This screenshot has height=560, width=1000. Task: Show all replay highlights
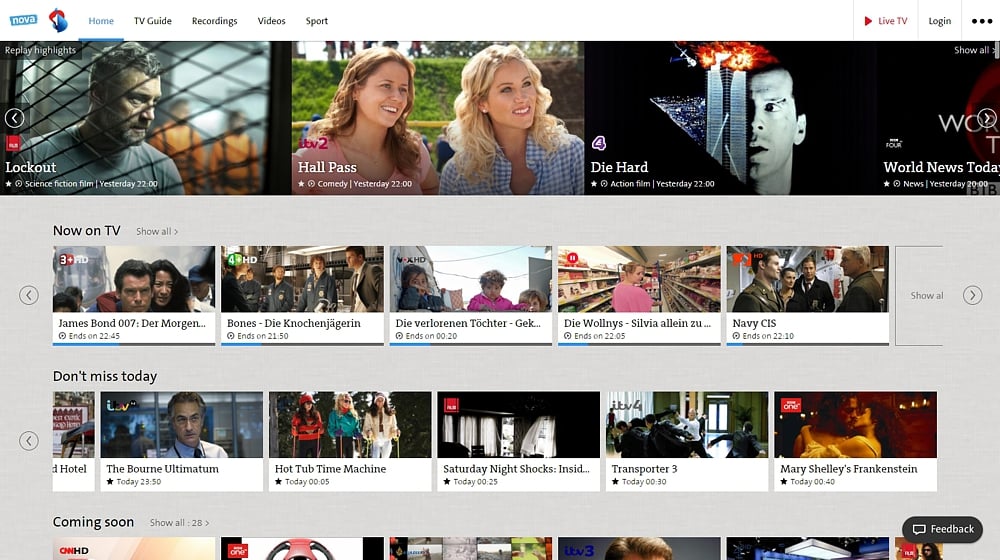point(974,50)
